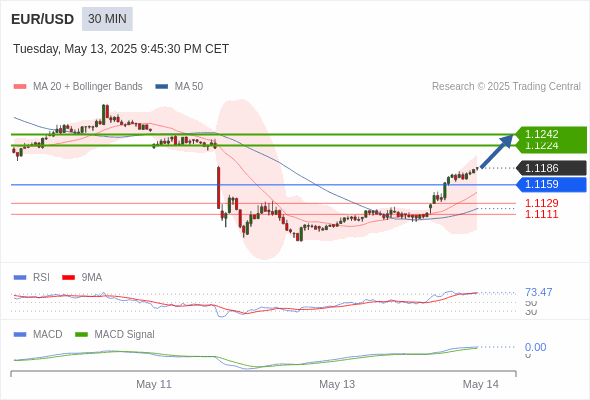Viewport: 590px width, 400px height.
Task: Click the MA 20 + Bollinger Bands legend swatch
Action: coord(20,87)
